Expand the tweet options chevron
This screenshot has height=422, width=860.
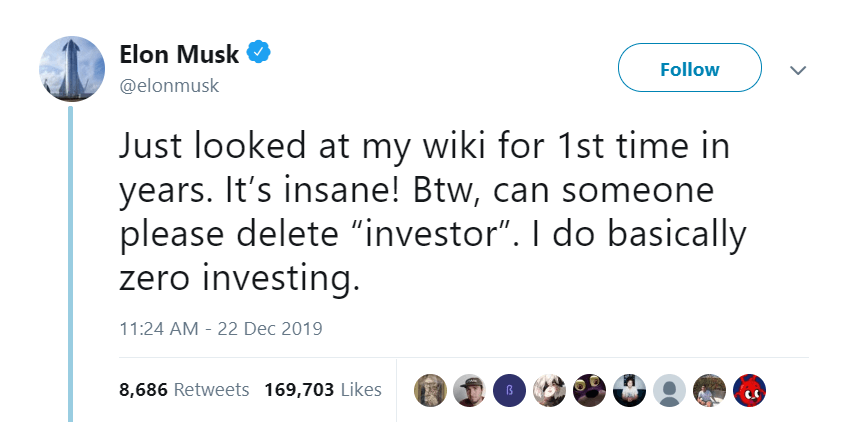pos(797,70)
